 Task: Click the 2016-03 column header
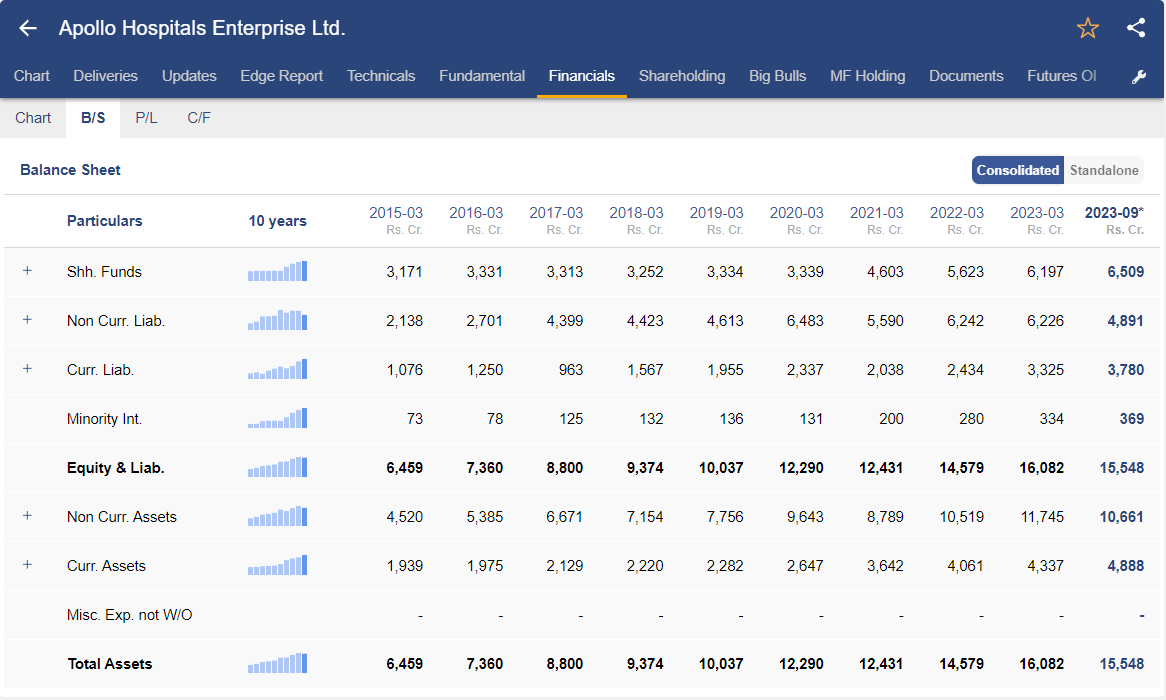click(x=476, y=213)
